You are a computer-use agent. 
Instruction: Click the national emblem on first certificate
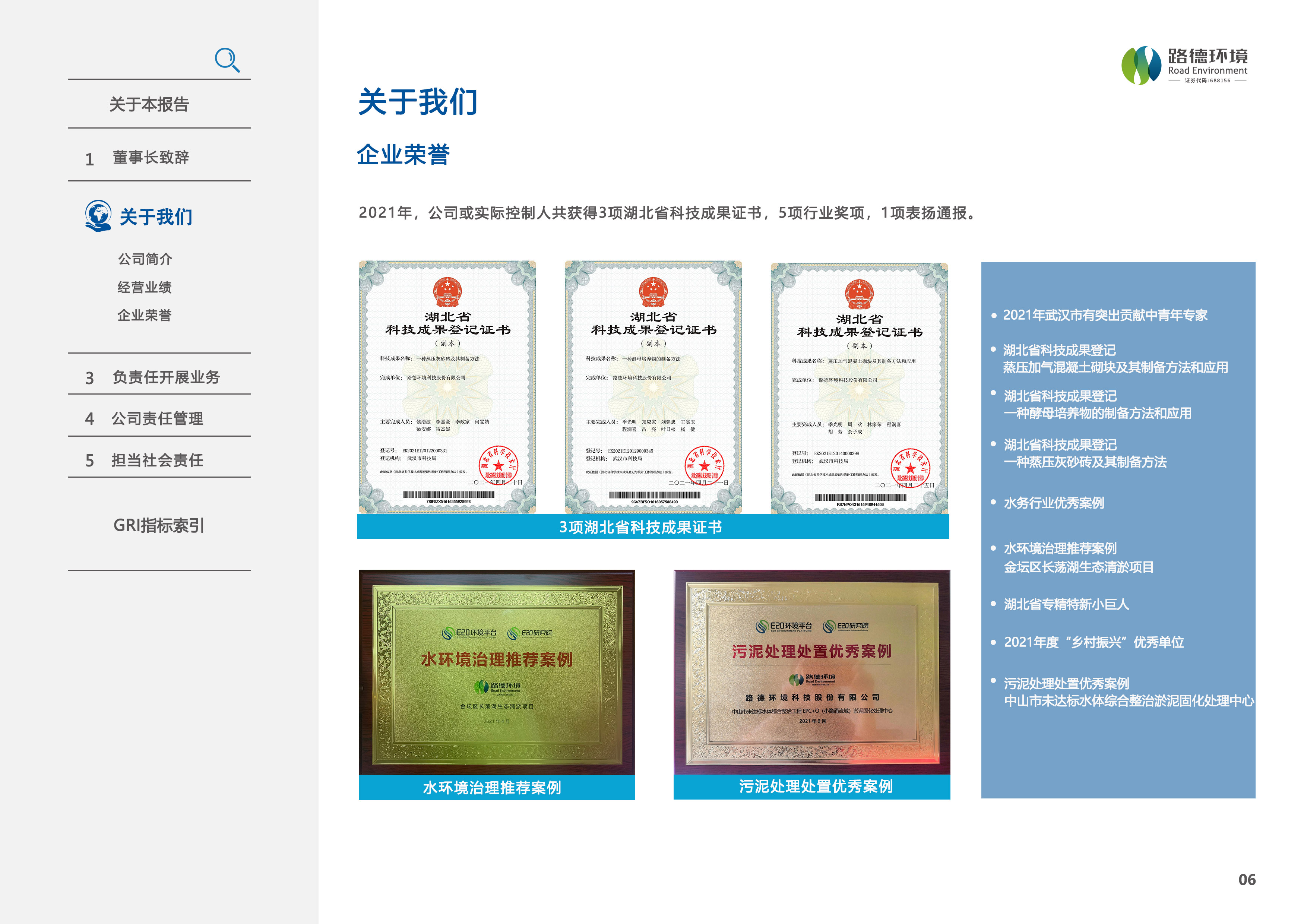click(447, 291)
